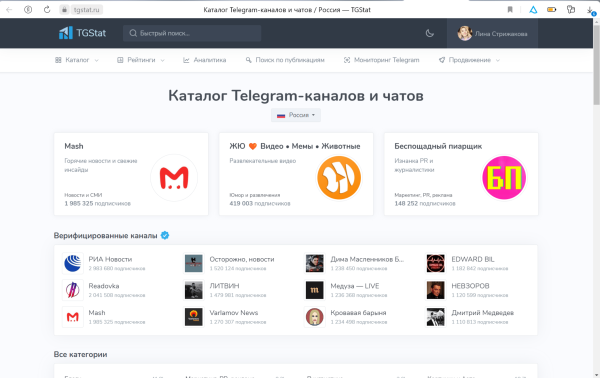Open the user profile avatar
Image resolution: width=600 pixels, height=378 pixels.
click(x=465, y=33)
